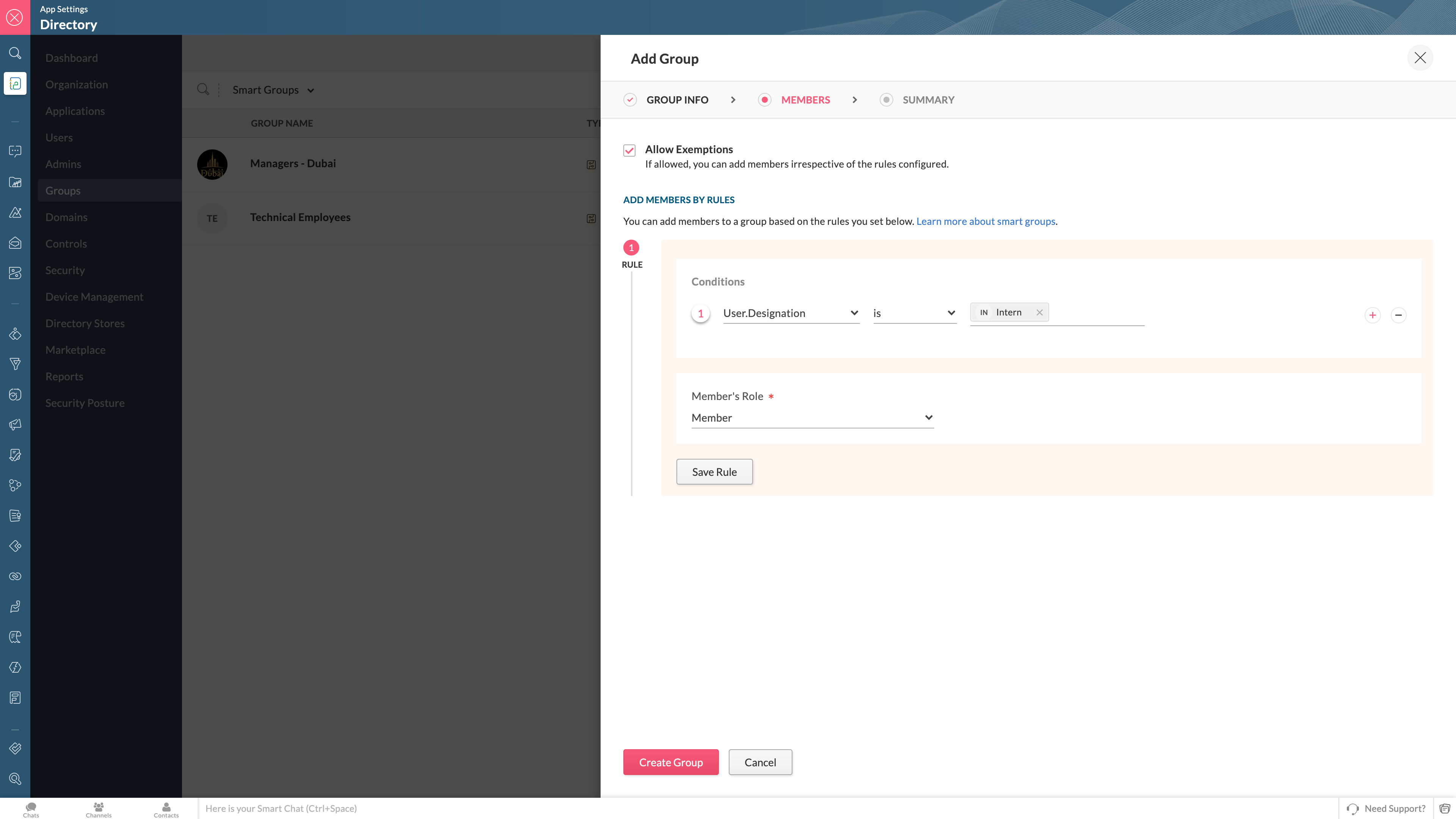Close App Settings with red X icon
This screenshot has width=1456, height=819.
[15, 17]
